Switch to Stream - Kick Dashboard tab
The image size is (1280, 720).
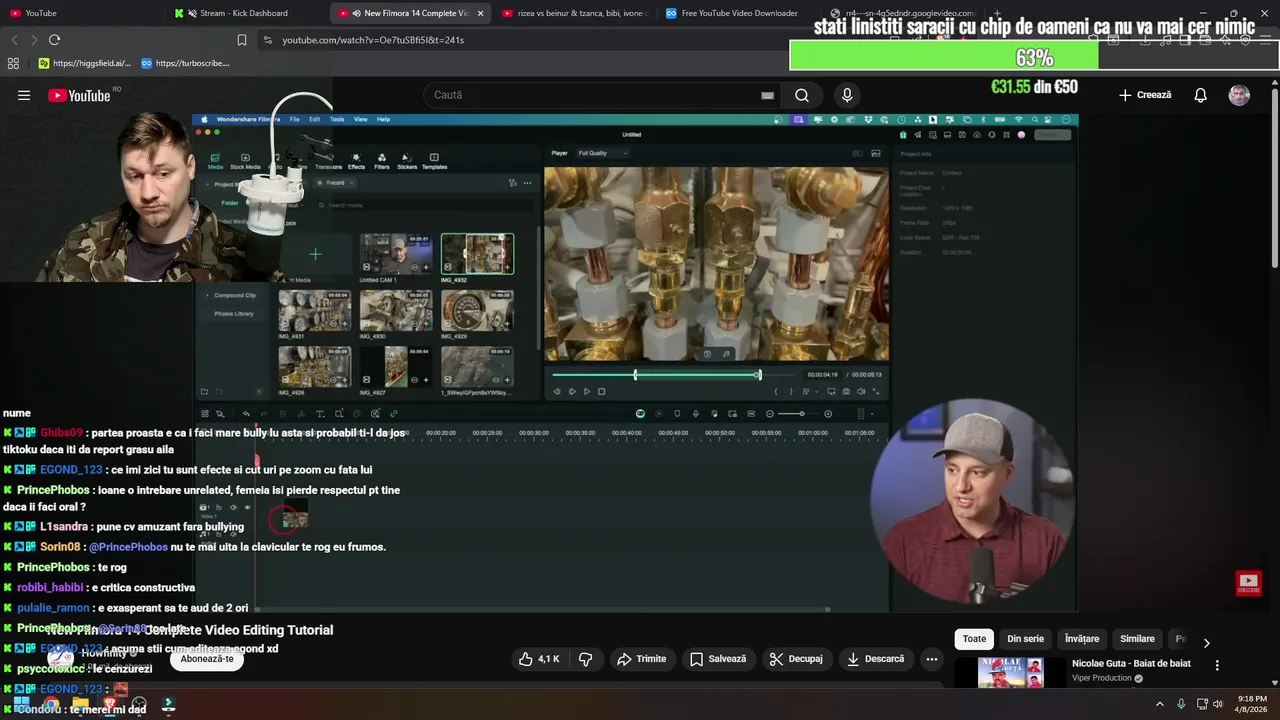pos(243,13)
